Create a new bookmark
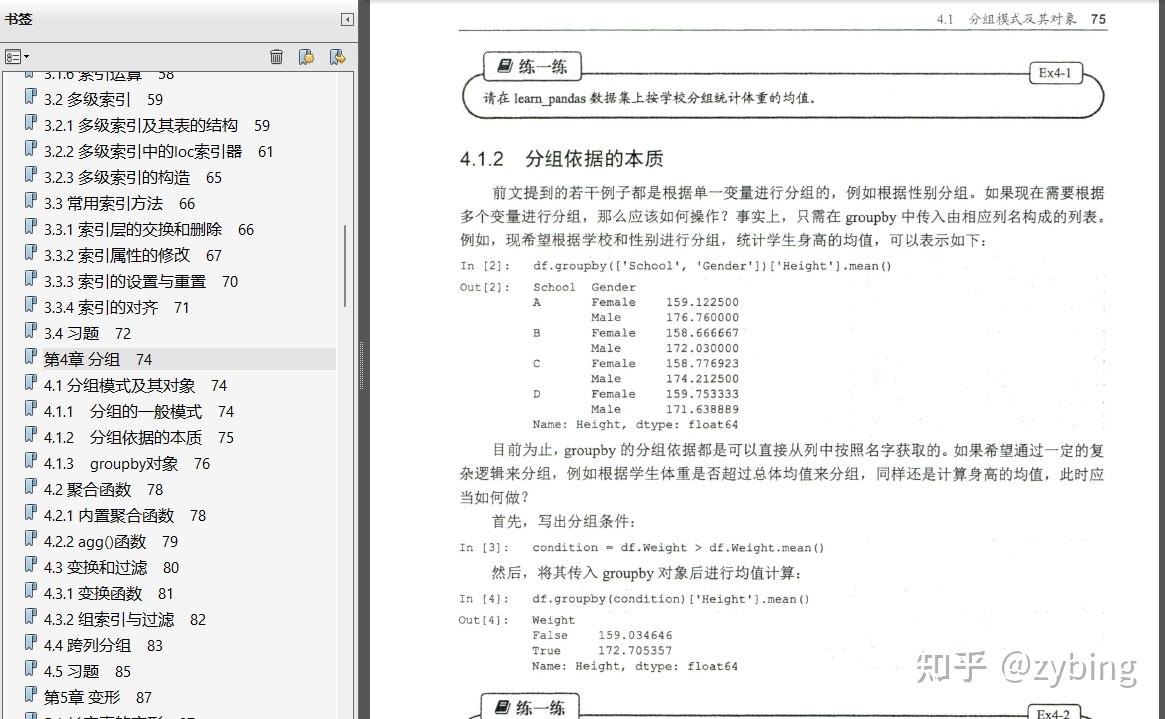The image size is (1165, 719). pos(306,57)
